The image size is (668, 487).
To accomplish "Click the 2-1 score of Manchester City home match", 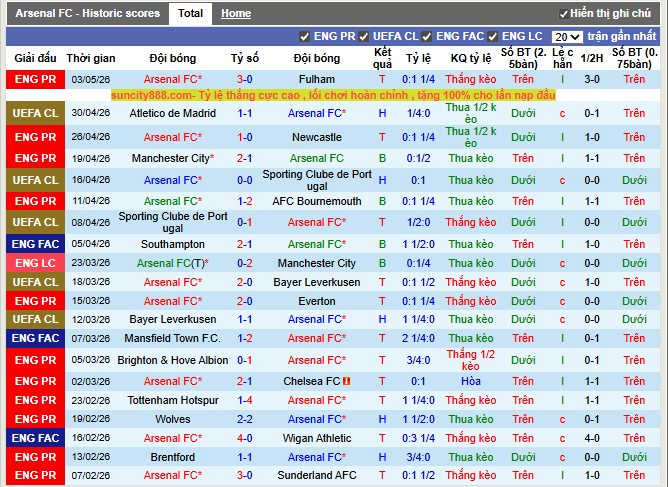I will [245, 158].
